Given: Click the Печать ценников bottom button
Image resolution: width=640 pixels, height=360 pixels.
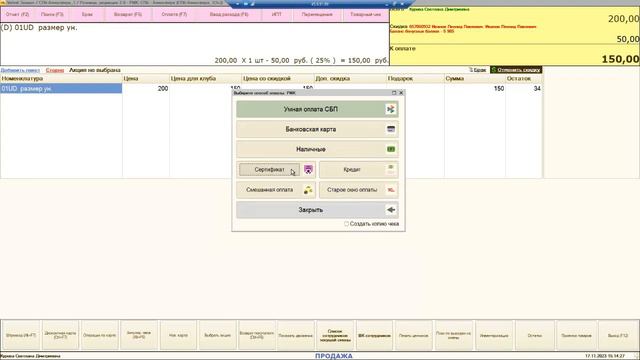Looking at the screenshot, I should tap(413, 335).
